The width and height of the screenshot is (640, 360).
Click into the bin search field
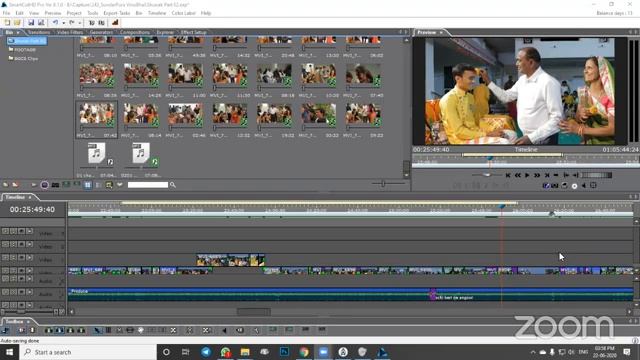click(148, 185)
